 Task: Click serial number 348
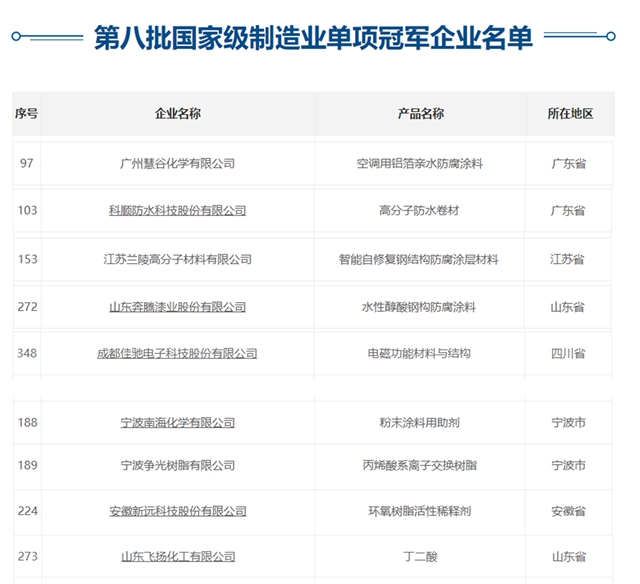coord(27,353)
